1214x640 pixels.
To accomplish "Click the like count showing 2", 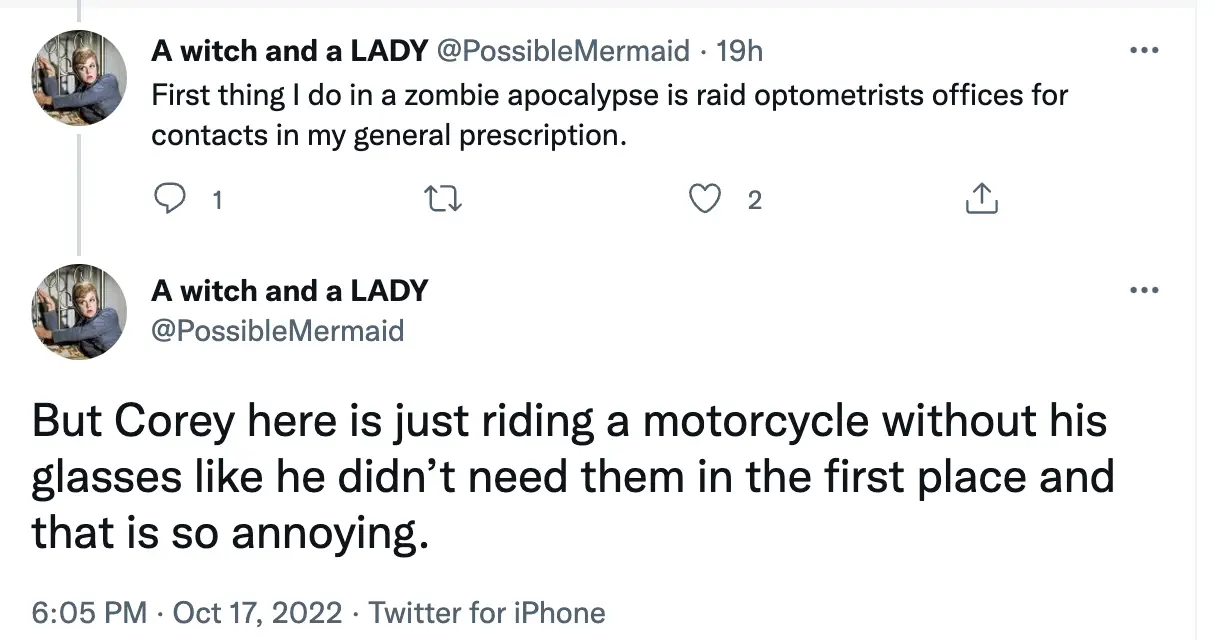I will (755, 200).
